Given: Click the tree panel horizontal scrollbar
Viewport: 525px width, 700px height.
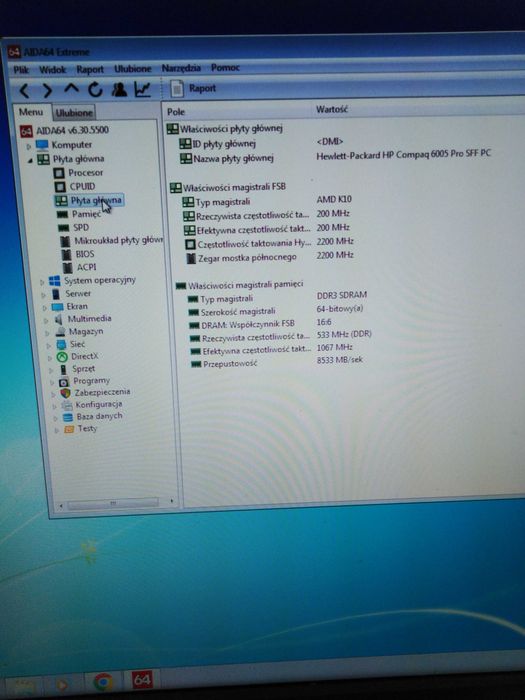Looking at the screenshot, I should click(112, 504).
